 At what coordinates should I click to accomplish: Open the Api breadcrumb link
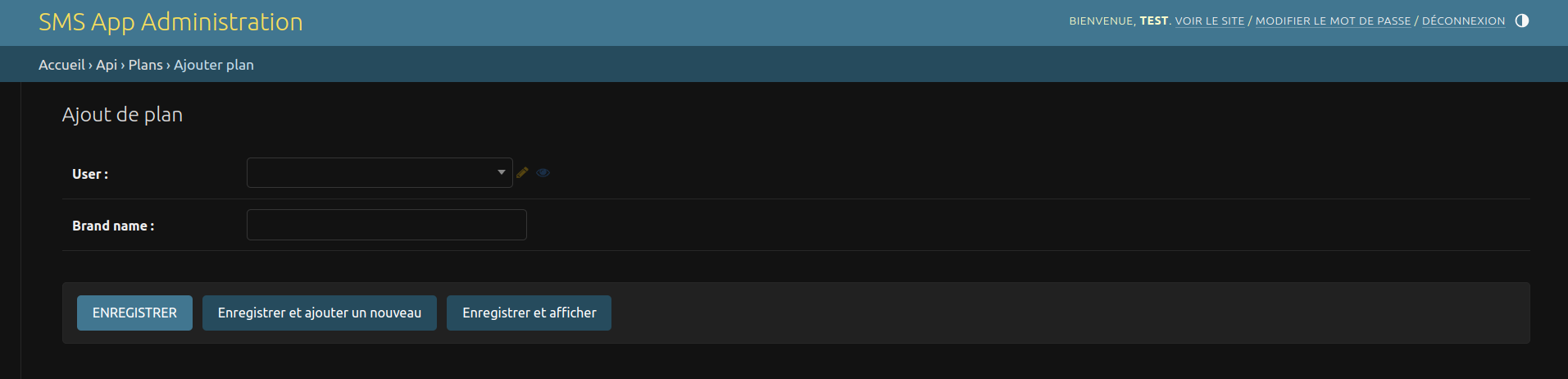pos(107,65)
